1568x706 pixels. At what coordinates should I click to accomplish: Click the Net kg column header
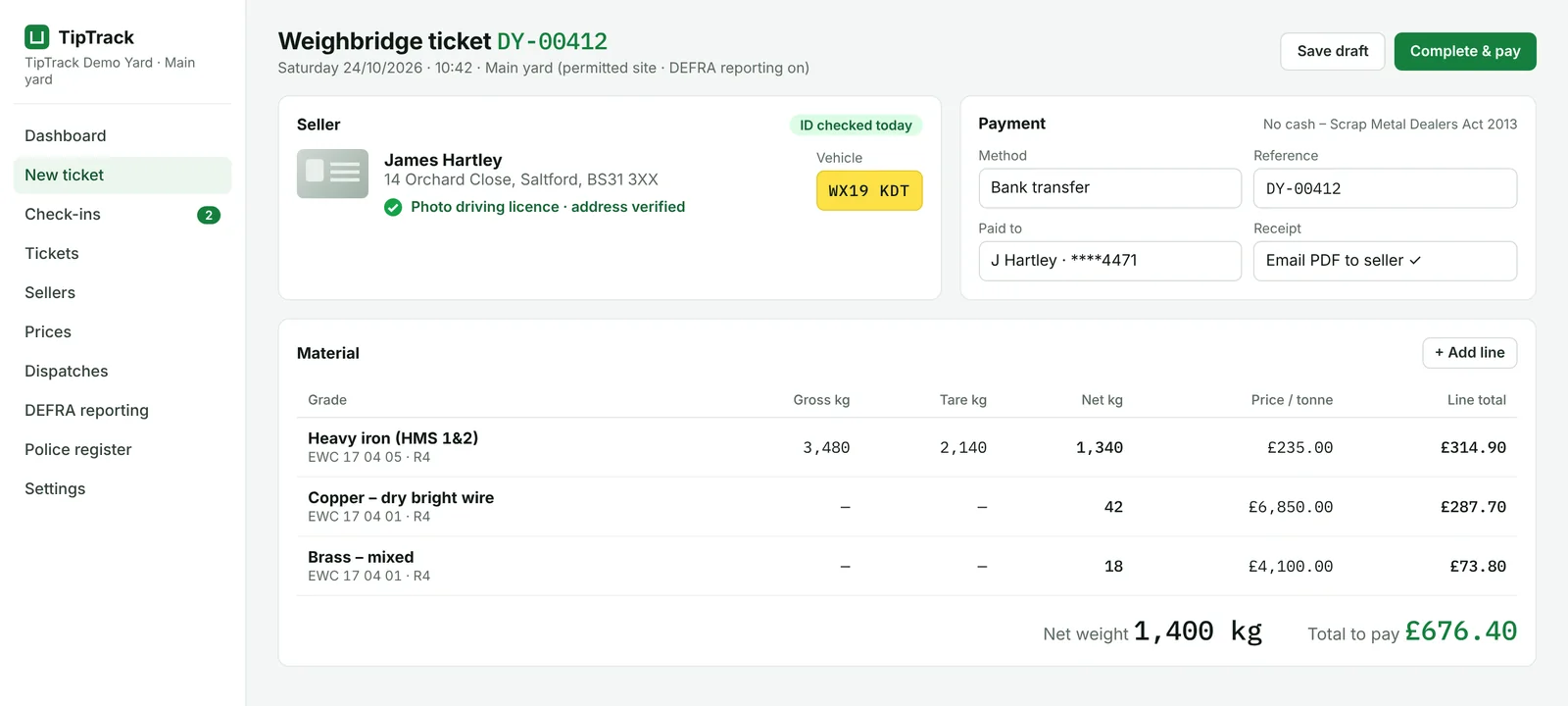(1102, 400)
